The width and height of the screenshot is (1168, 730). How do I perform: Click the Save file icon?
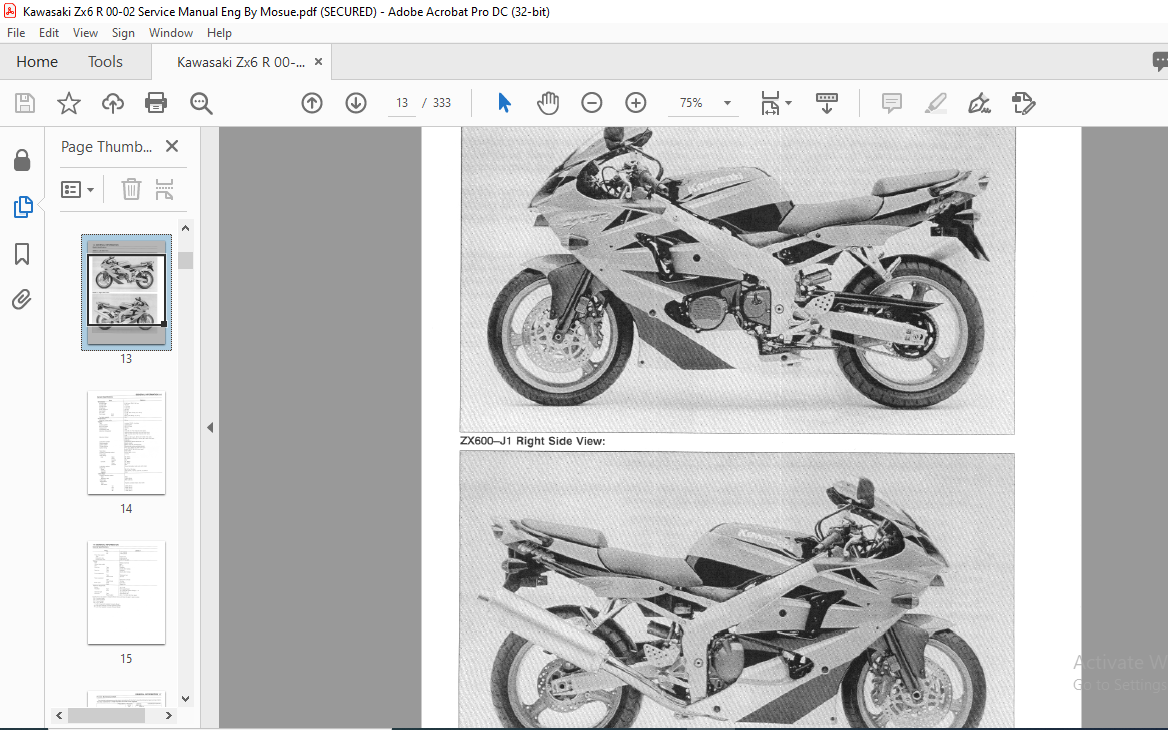pyautogui.click(x=25, y=103)
